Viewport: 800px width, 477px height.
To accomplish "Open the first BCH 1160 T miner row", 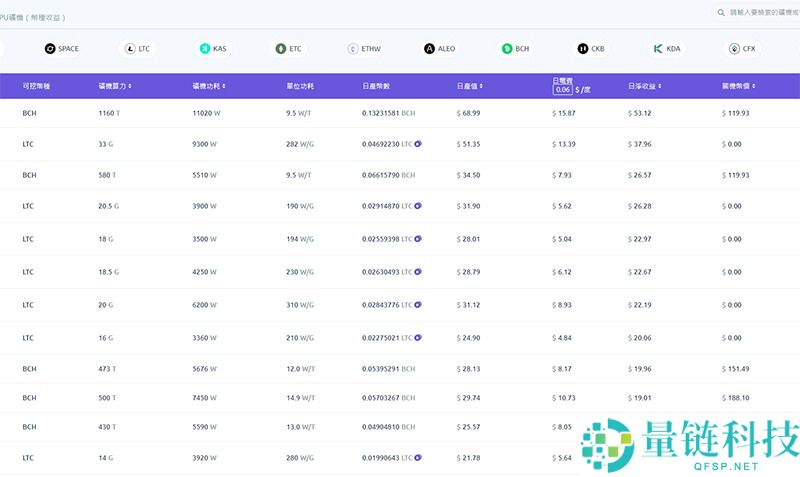I will (x=400, y=113).
